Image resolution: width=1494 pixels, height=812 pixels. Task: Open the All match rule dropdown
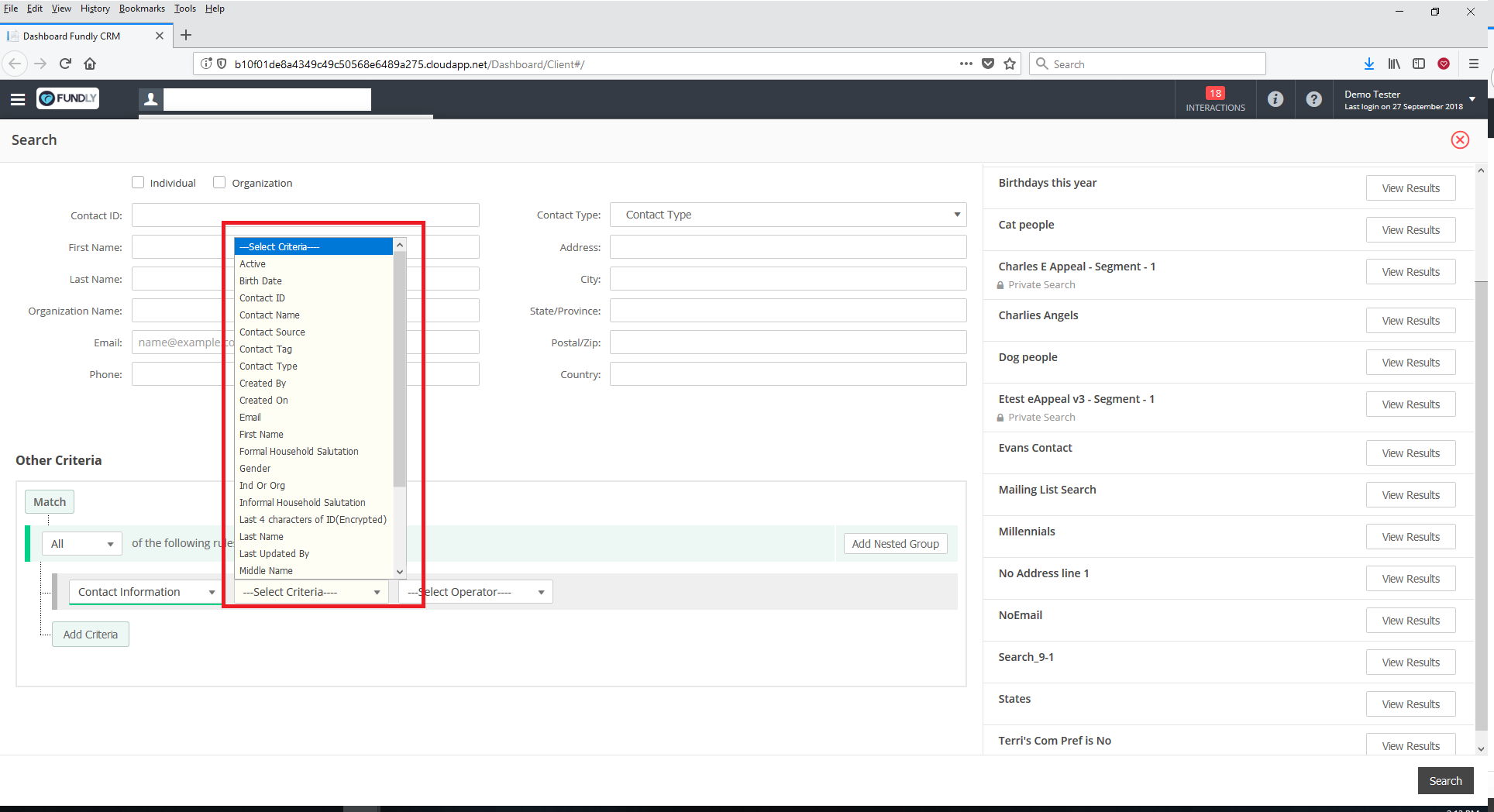click(82, 544)
